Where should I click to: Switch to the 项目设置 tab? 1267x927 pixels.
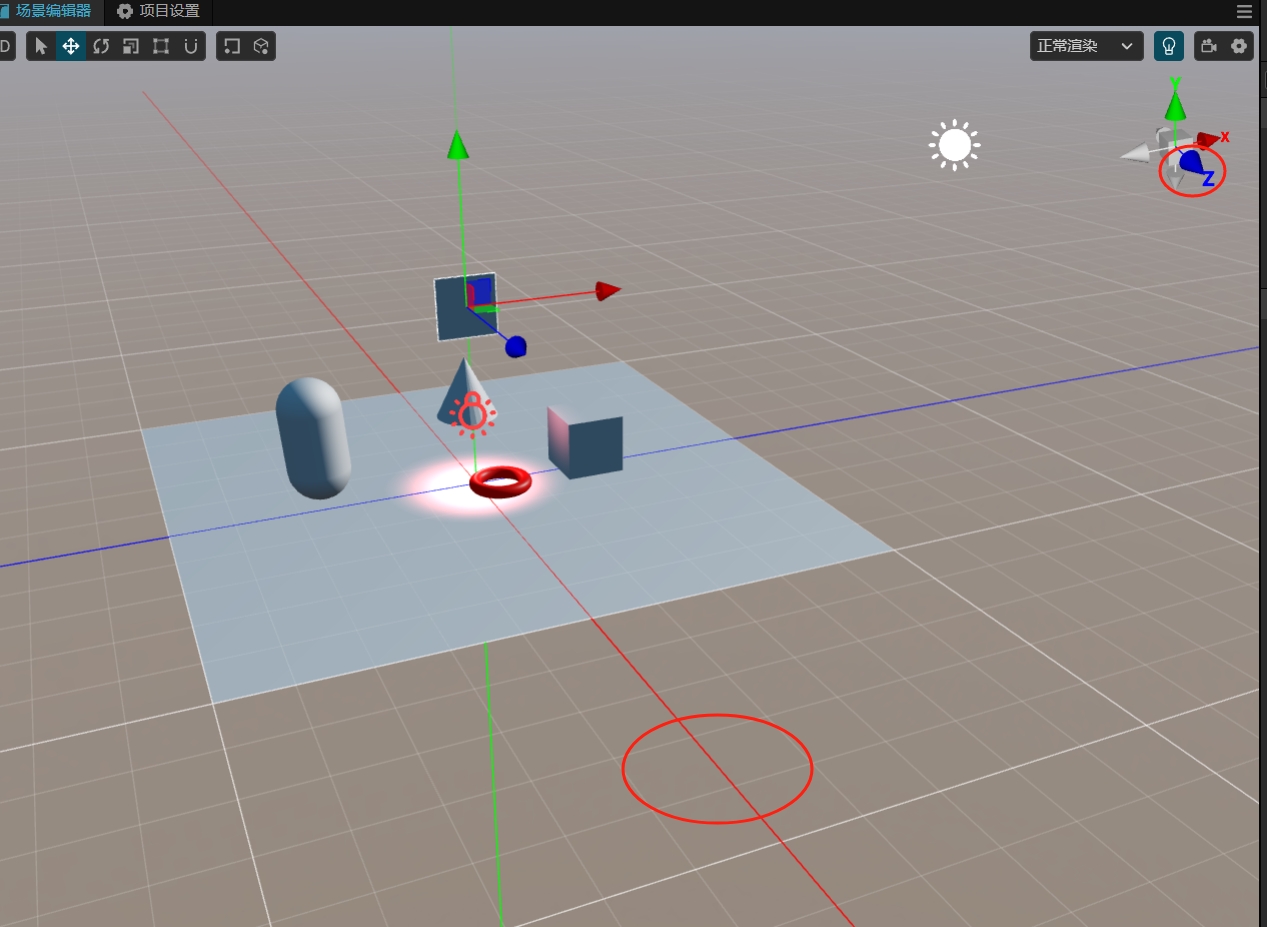pyautogui.click(x=159, y=12)
